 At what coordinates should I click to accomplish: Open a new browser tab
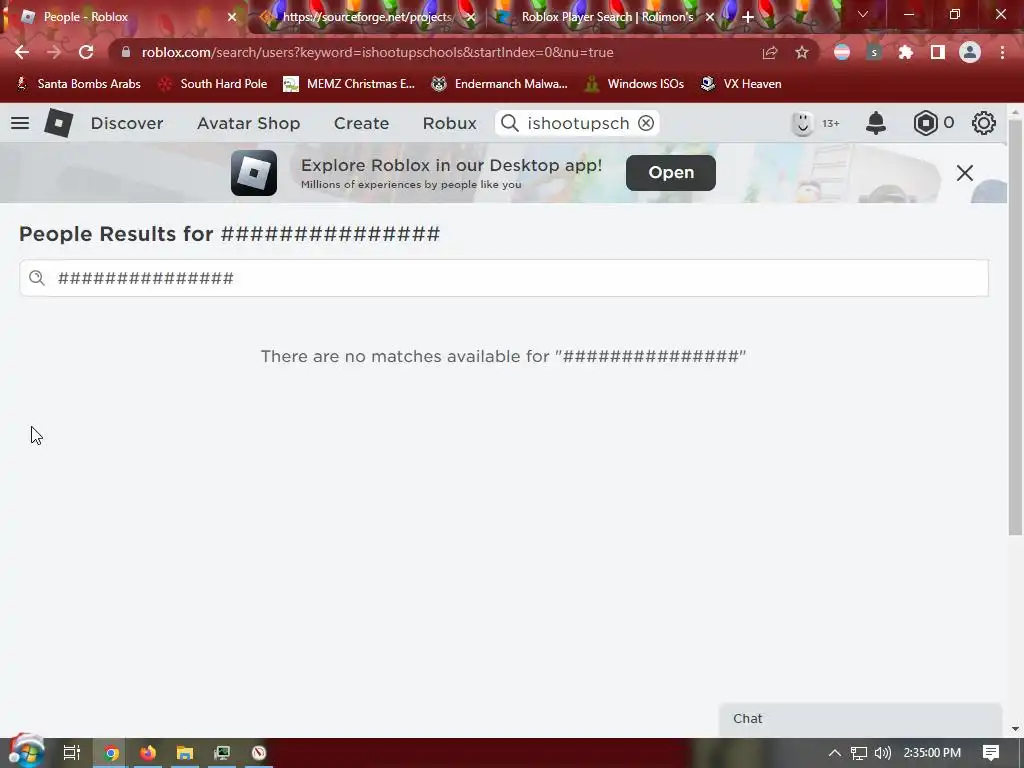[x=748, y=17]
